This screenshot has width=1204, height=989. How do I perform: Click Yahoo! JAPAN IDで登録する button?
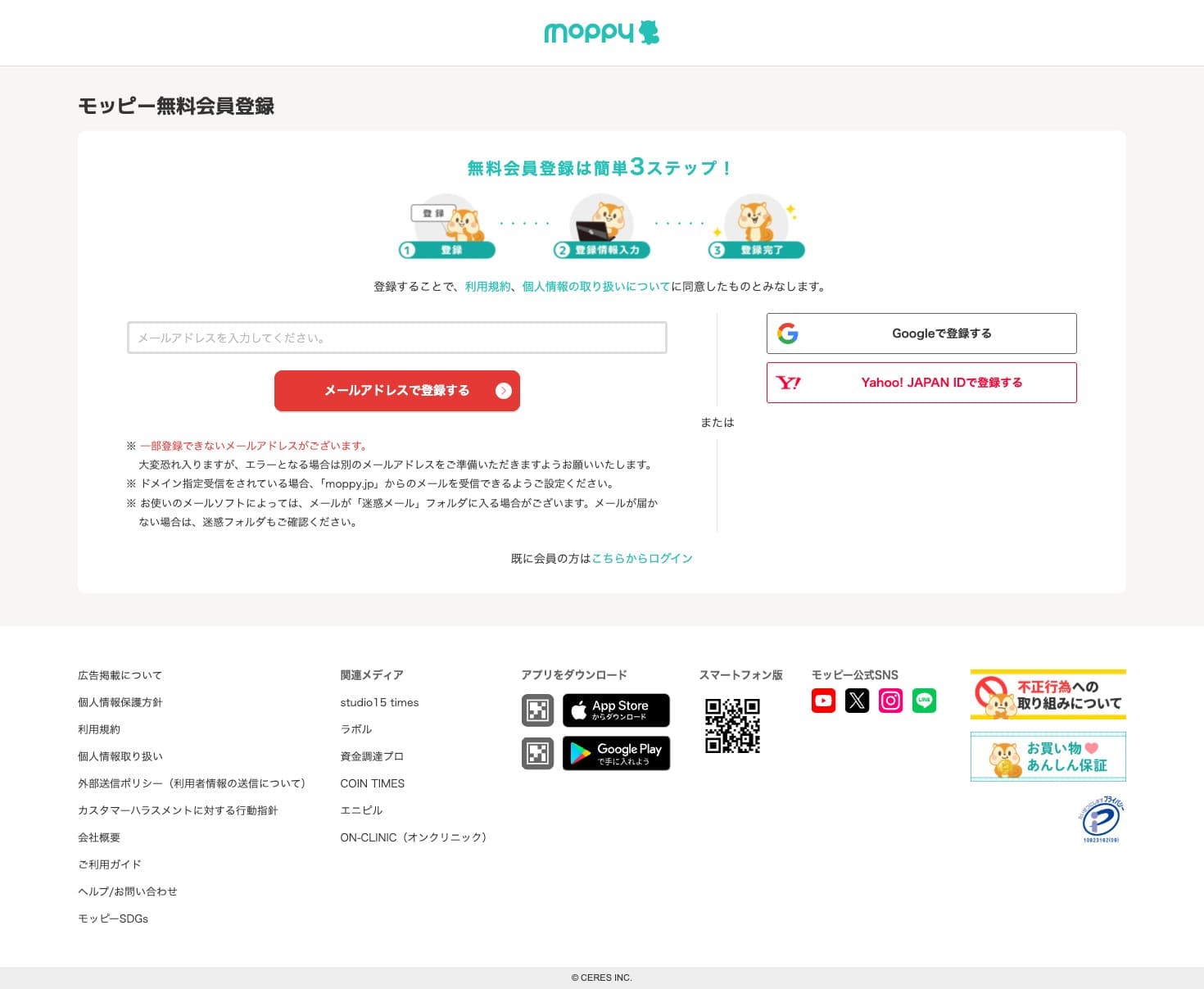click(x=921, y=383)
